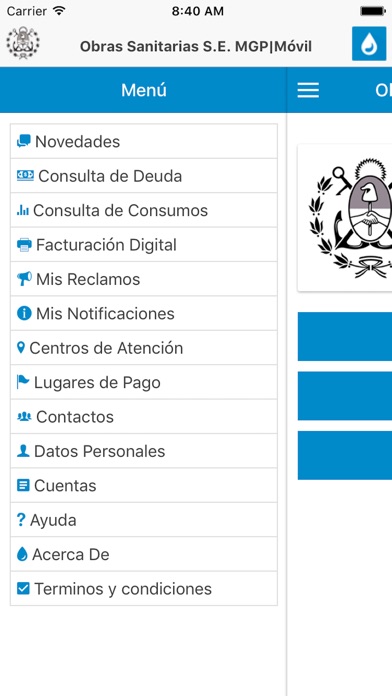Open Lugares de Pago entry
The width and height of the screenshot is (392, 696).
tap(144, 382)
